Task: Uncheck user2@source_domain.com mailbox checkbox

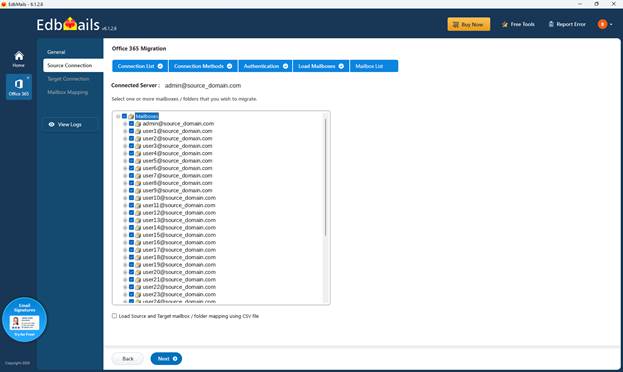Action: point(132,138)
